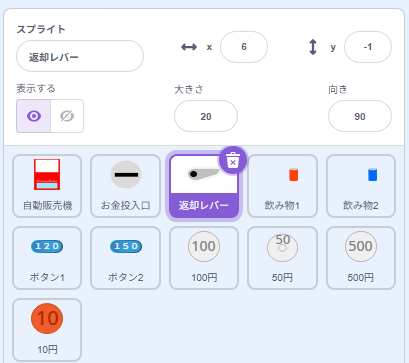Image resolution: width=409 pixels, height=363 pixels.
Task: Click the 大きさ size field
Action: click(x=206, y=116)
